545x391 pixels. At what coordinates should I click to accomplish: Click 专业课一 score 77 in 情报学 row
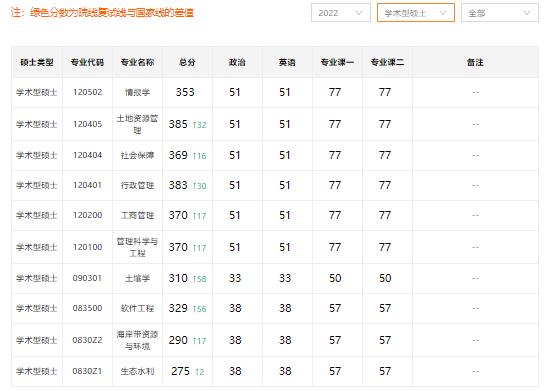(335, 92)
